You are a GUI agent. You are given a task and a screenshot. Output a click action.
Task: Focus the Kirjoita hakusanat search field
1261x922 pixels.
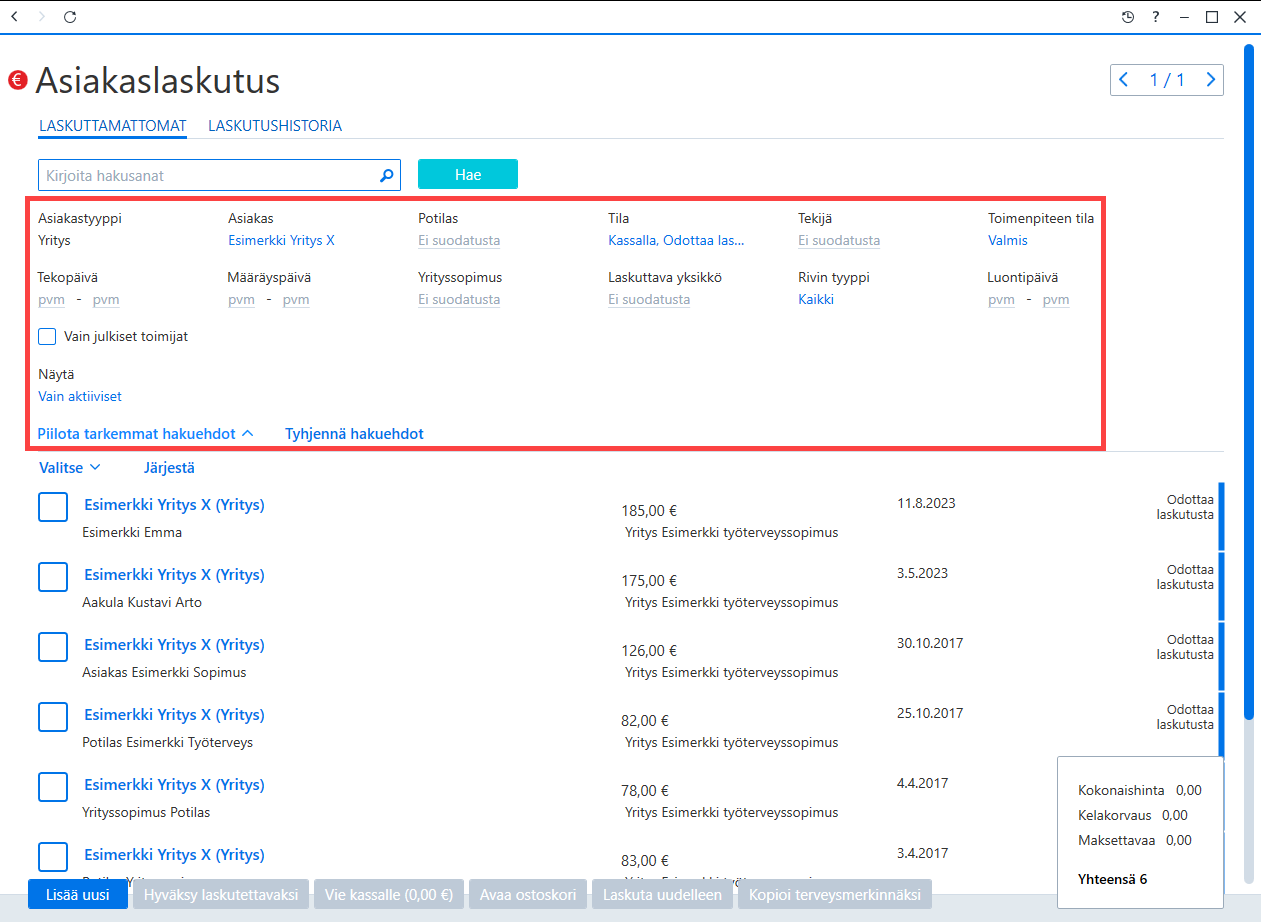click(x=208, y=175)
